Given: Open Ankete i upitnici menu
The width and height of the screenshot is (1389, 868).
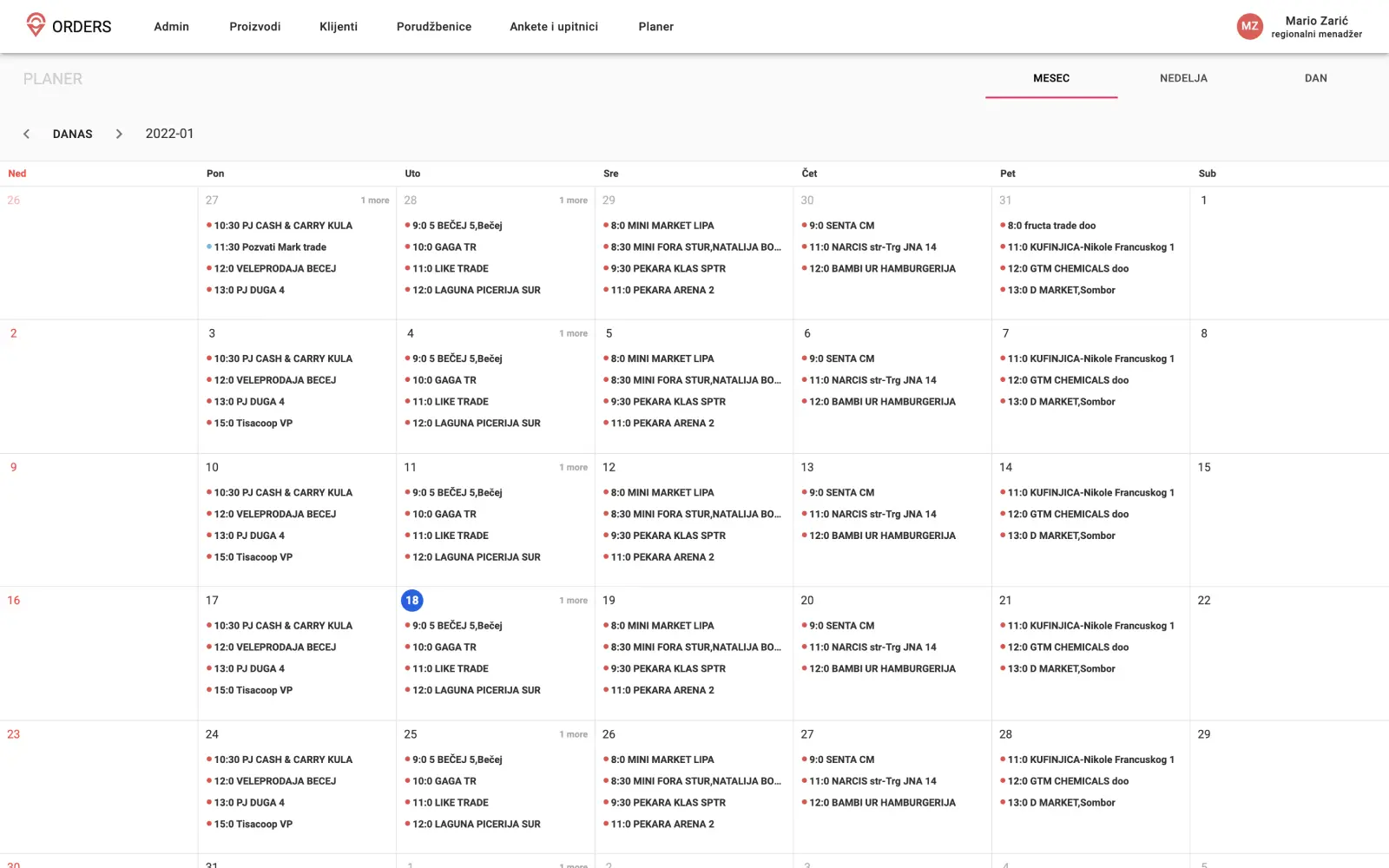Looking at the screenshot, I should pyautogui.click(x=553, y=27).
